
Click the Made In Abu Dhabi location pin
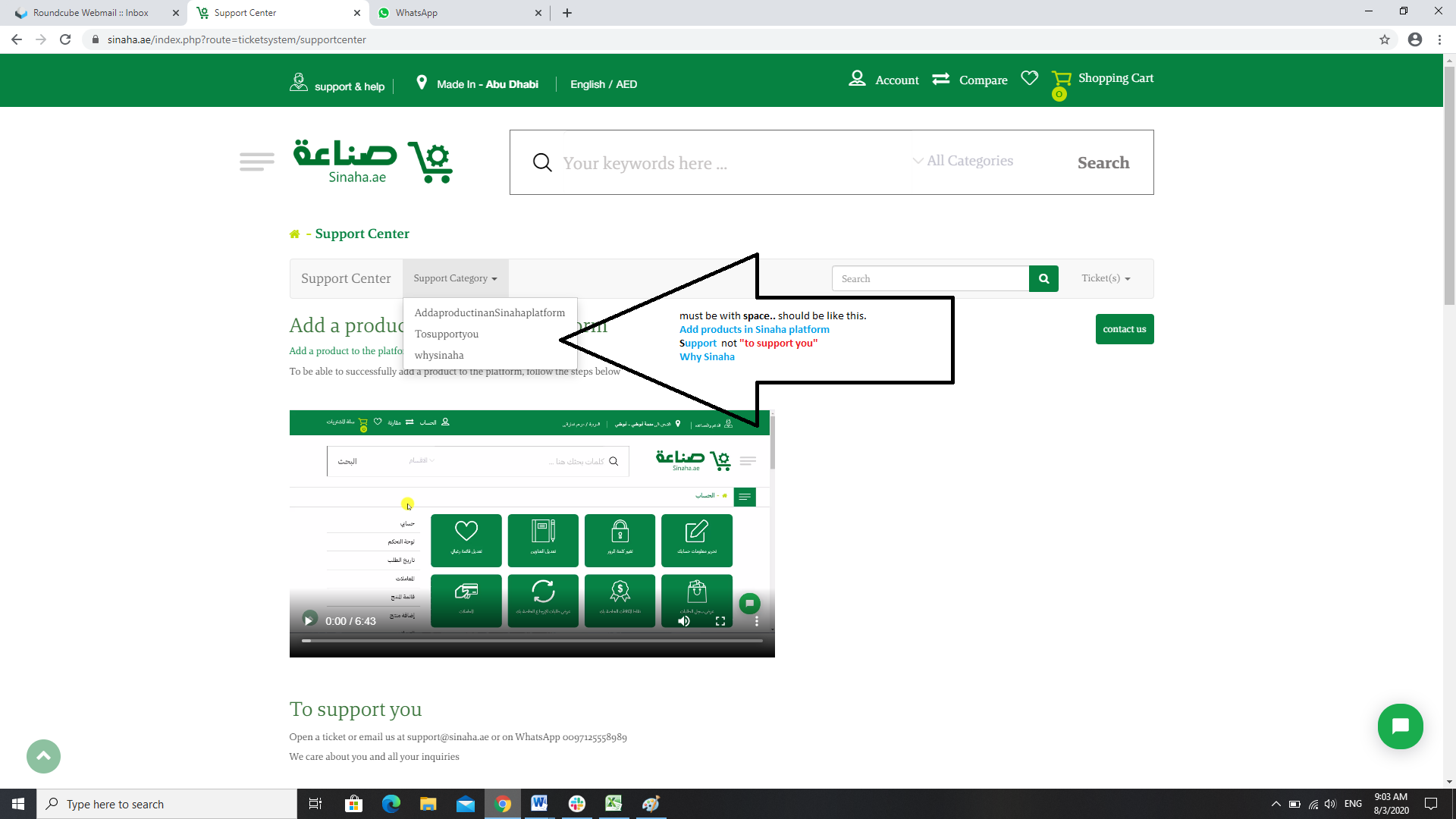(422, 83)
